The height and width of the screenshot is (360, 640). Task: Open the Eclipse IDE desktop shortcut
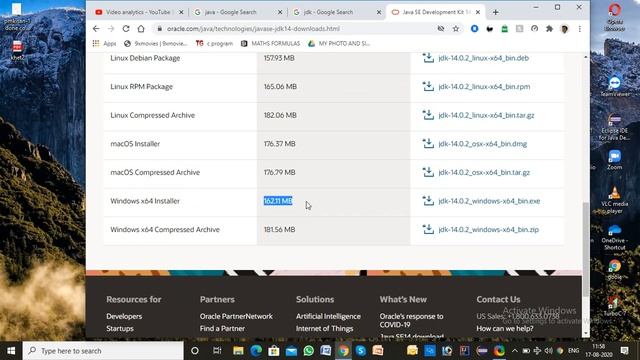pos(614,127)
